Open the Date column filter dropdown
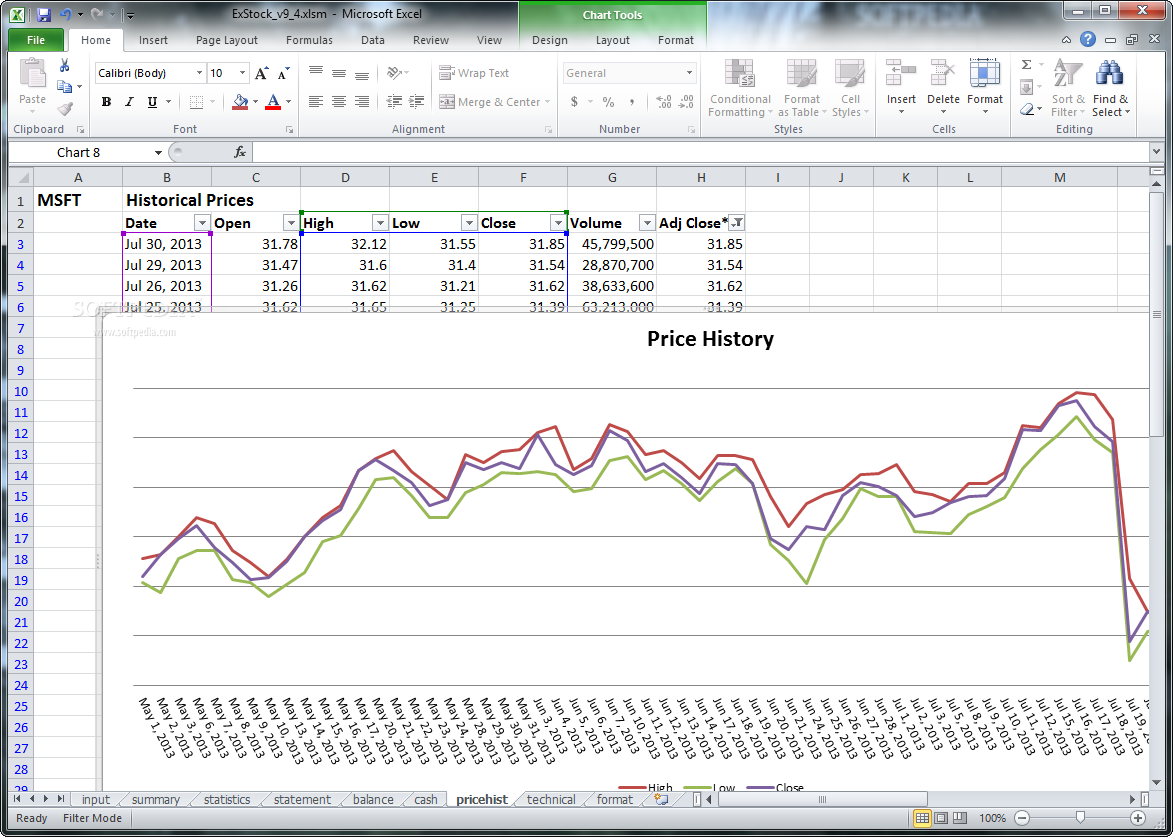Image resolution: width=1173 pixels, height=837 pixels. pyautogui.click(x=202, y=223)
